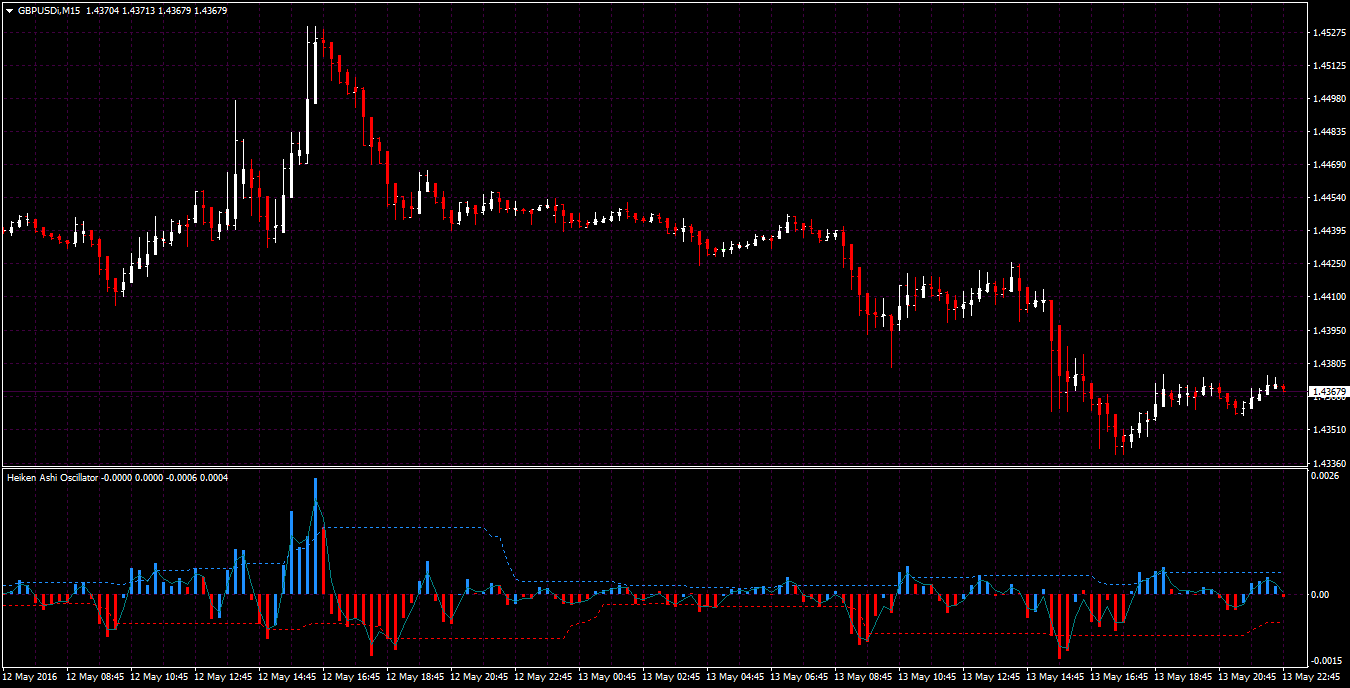Image resolution: width=1350 pixels, height=688 pixels.
Task: Click the 1.43360 price axis label
Action: (1329, 463)
